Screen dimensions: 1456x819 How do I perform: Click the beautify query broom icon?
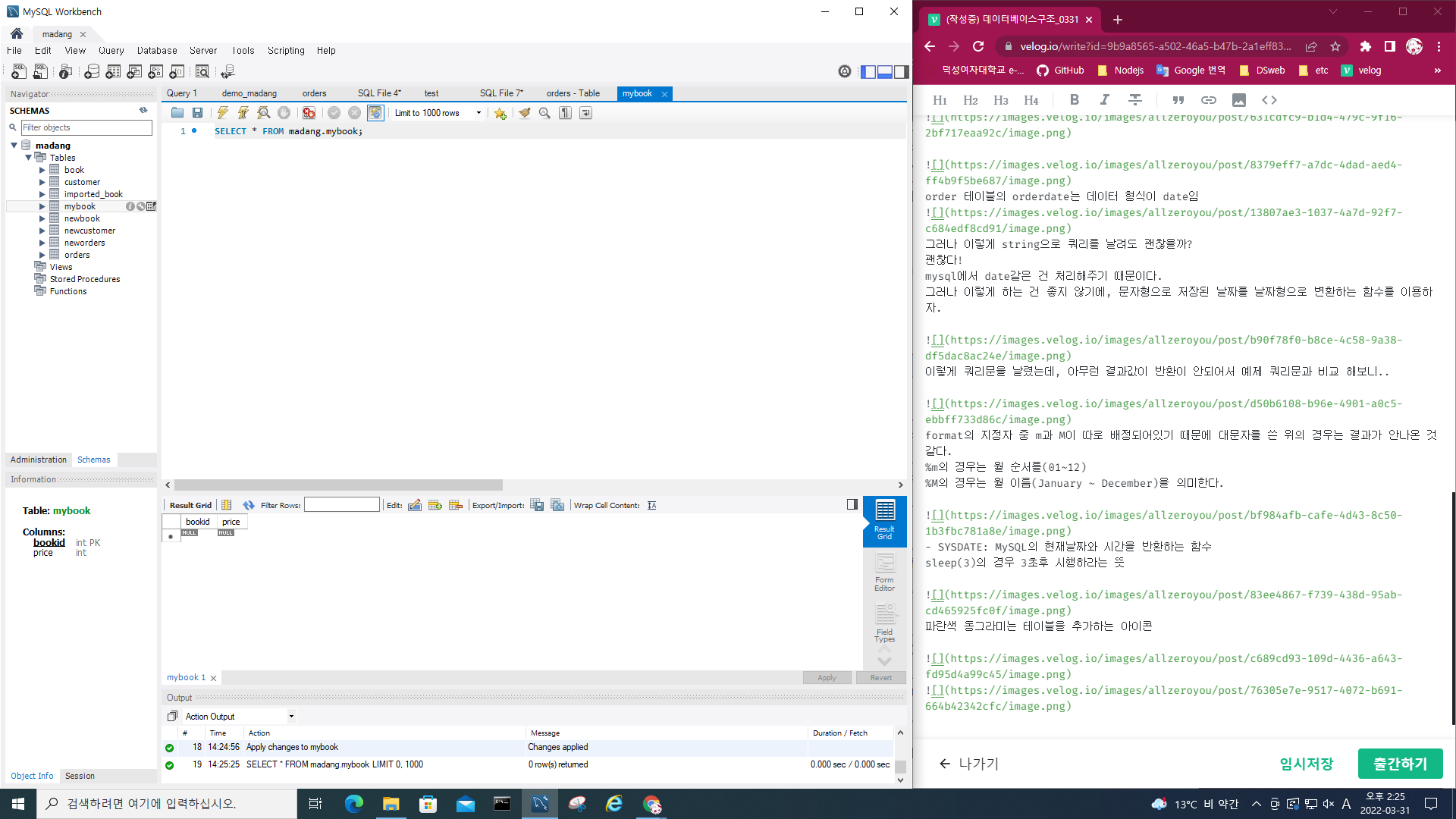[524, 113]
